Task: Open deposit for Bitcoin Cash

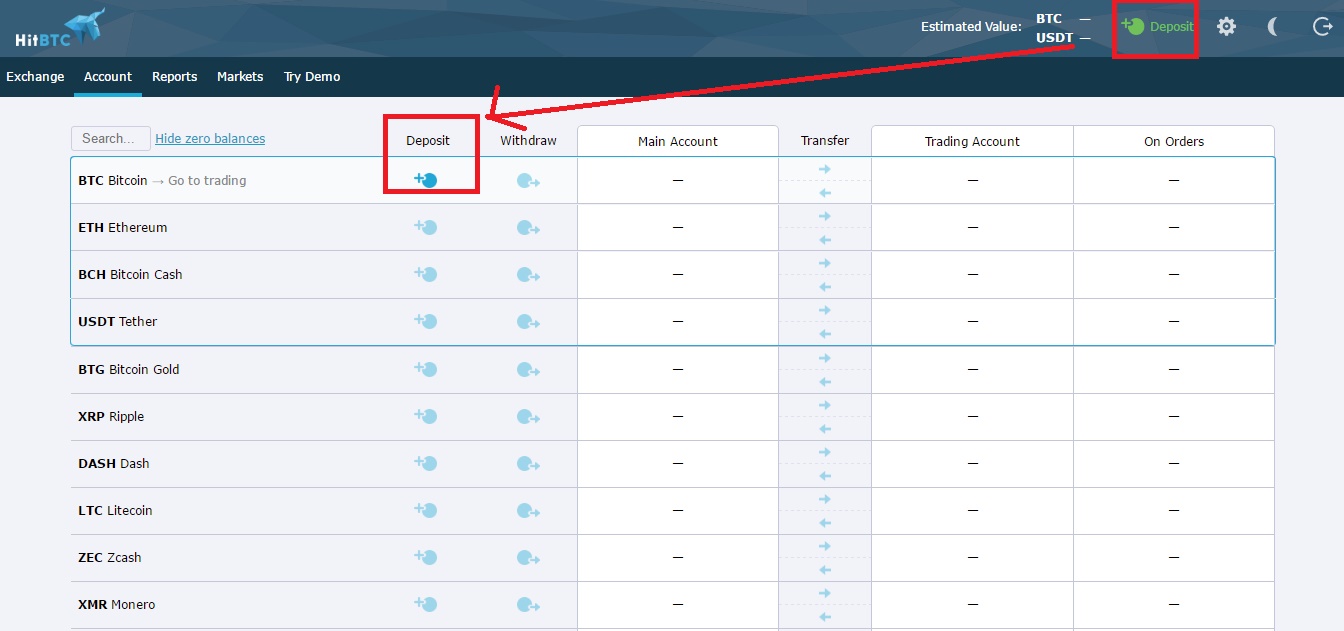Action: coord(426,274)
